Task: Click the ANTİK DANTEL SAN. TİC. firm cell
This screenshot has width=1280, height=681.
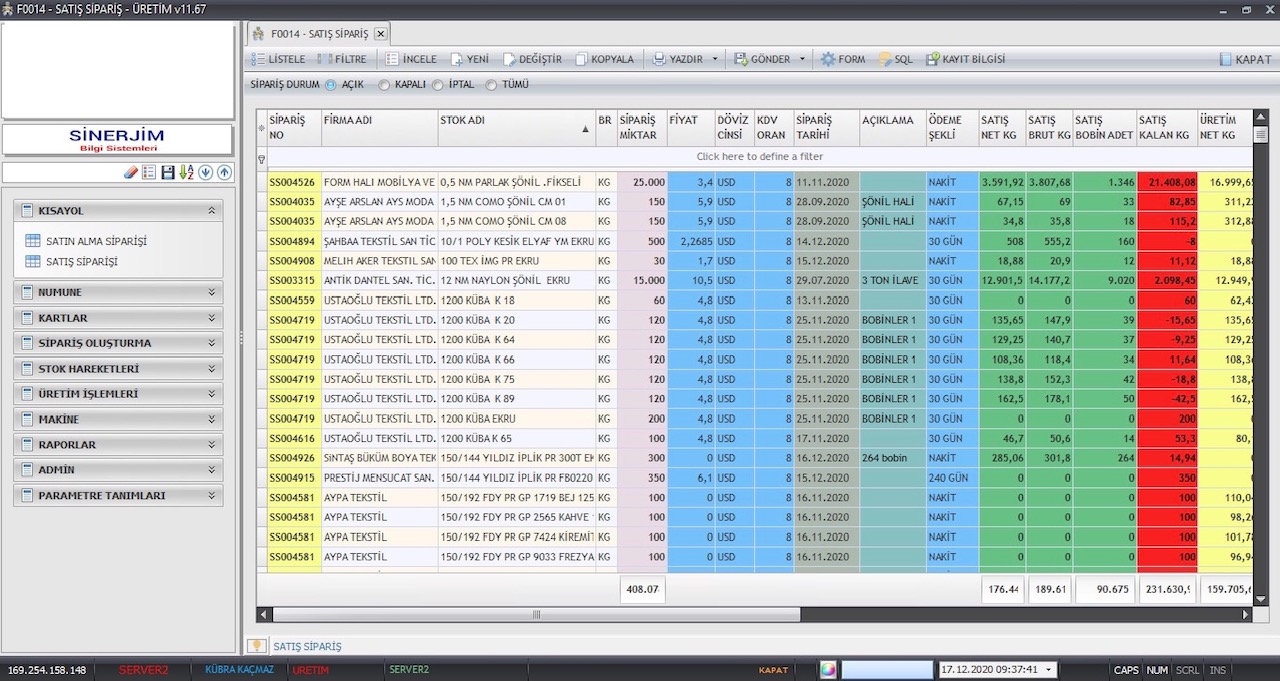Action: coord(379,281)
